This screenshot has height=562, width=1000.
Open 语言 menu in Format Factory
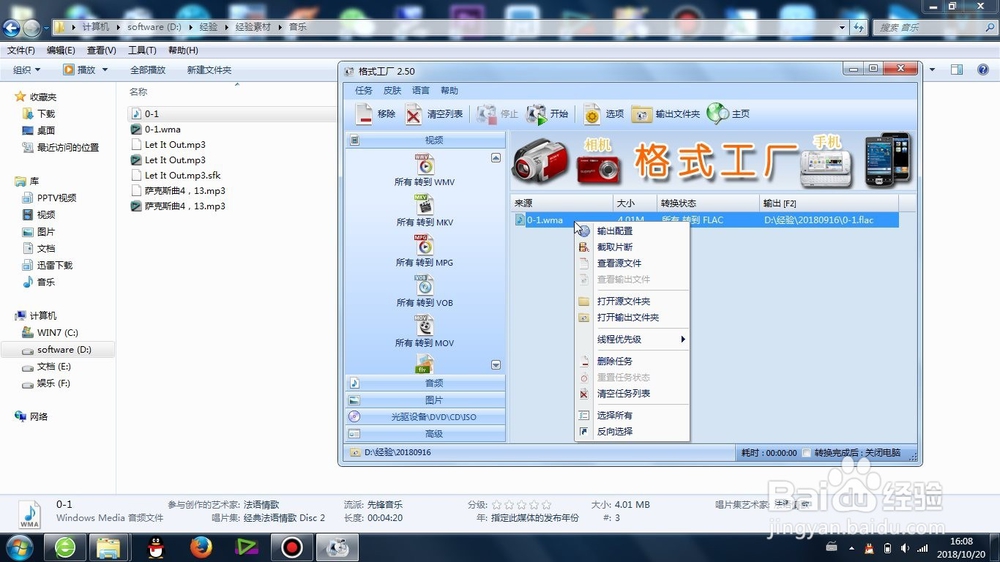(421, 91)
